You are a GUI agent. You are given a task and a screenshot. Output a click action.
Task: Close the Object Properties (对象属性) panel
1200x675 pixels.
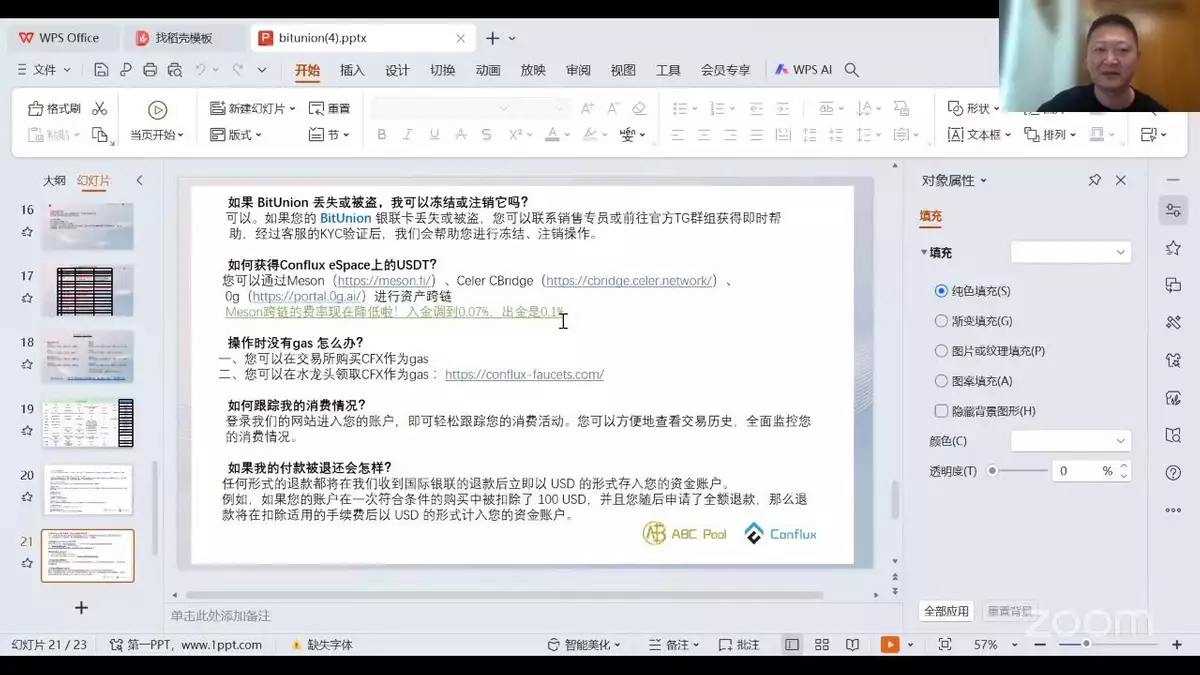pyautogui.click(x=1121, y=180)
